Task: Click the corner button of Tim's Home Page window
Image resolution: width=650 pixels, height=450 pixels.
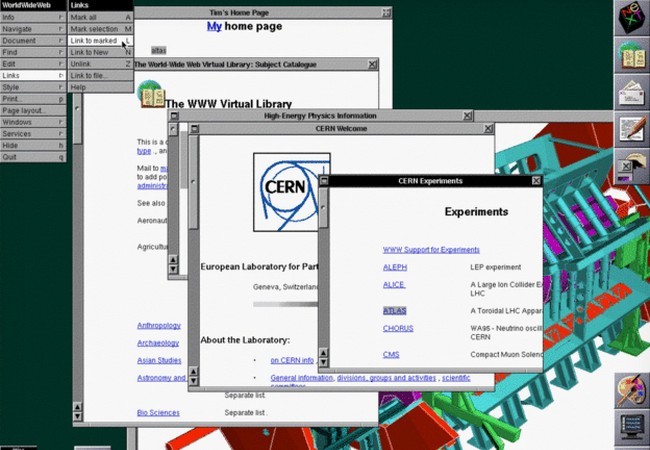Action: pyautogui.click(x=386, y=12)
